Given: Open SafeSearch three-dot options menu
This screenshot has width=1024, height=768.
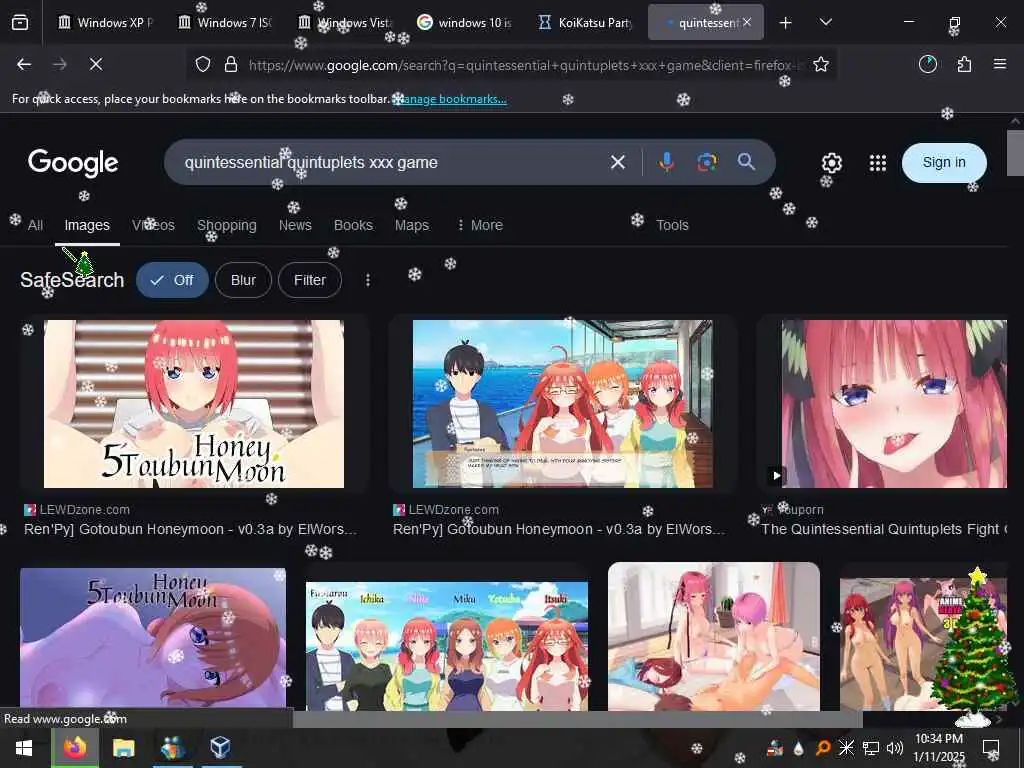Looking at the screenshot, I should point(368,280).
